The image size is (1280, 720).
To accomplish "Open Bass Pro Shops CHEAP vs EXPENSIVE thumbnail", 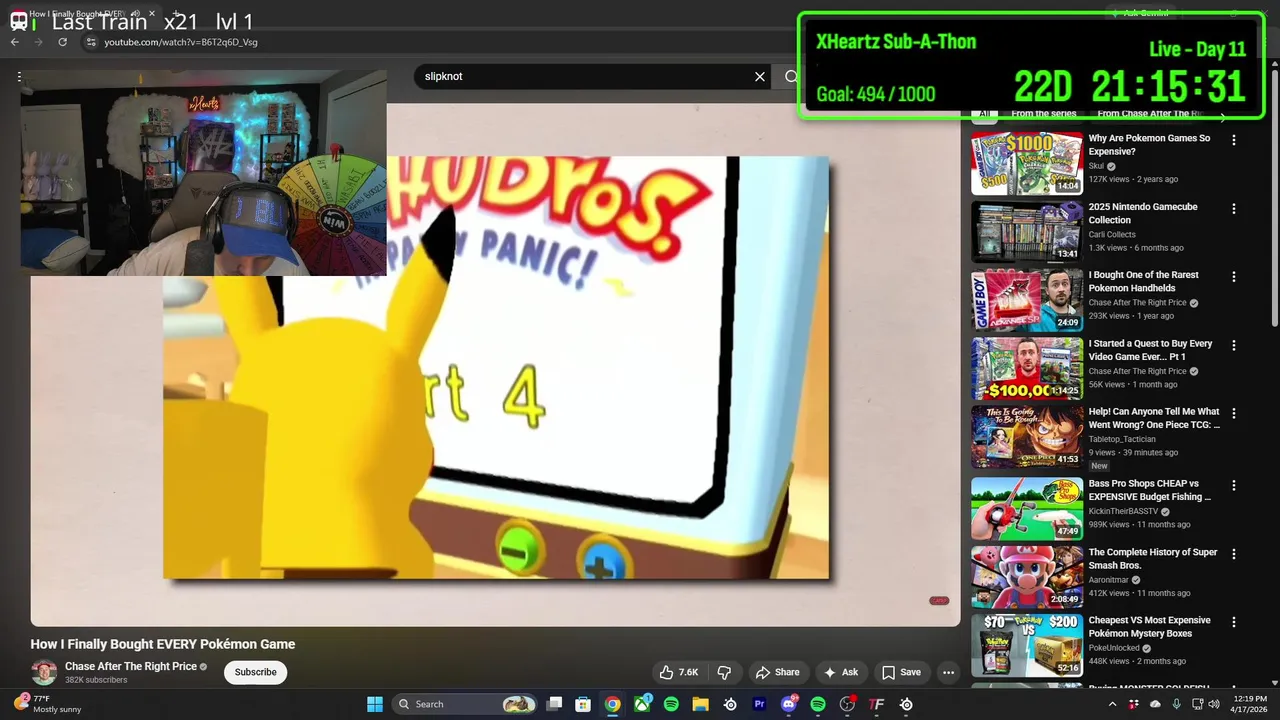I will [x=1027, y=508].
